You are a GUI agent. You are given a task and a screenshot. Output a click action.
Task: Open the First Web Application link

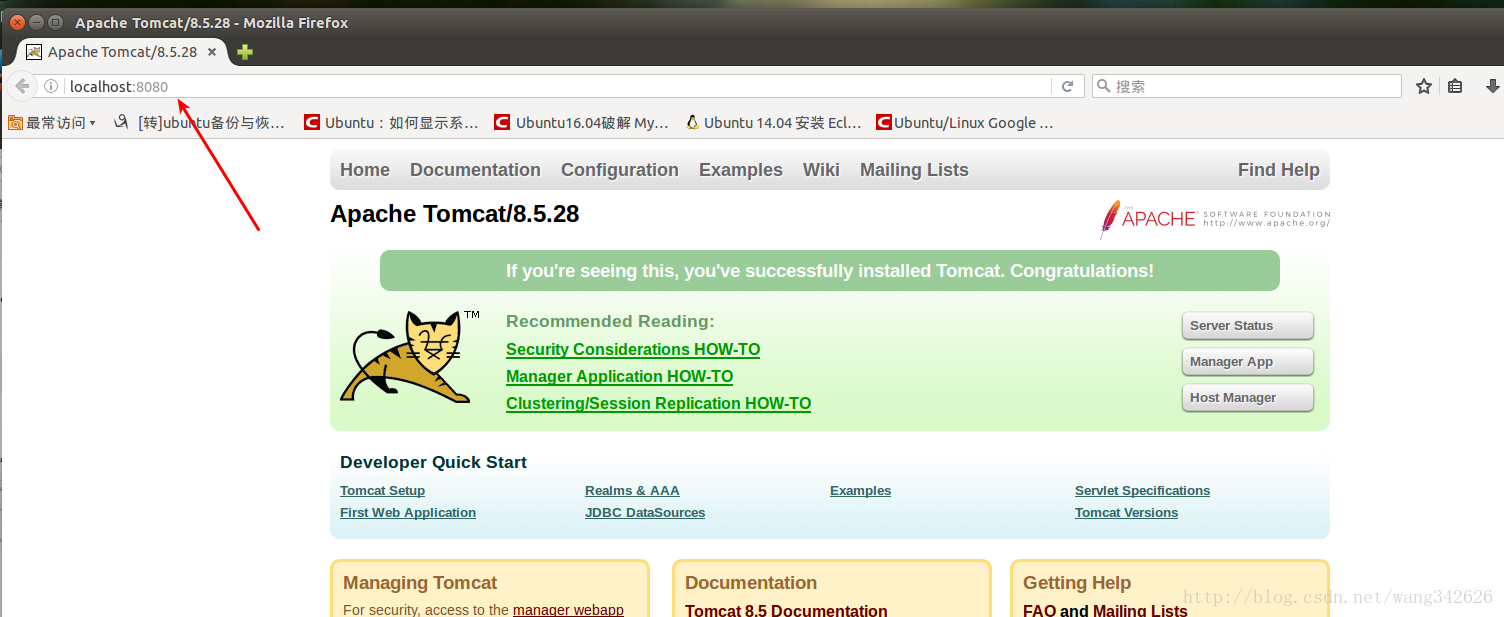408,513
